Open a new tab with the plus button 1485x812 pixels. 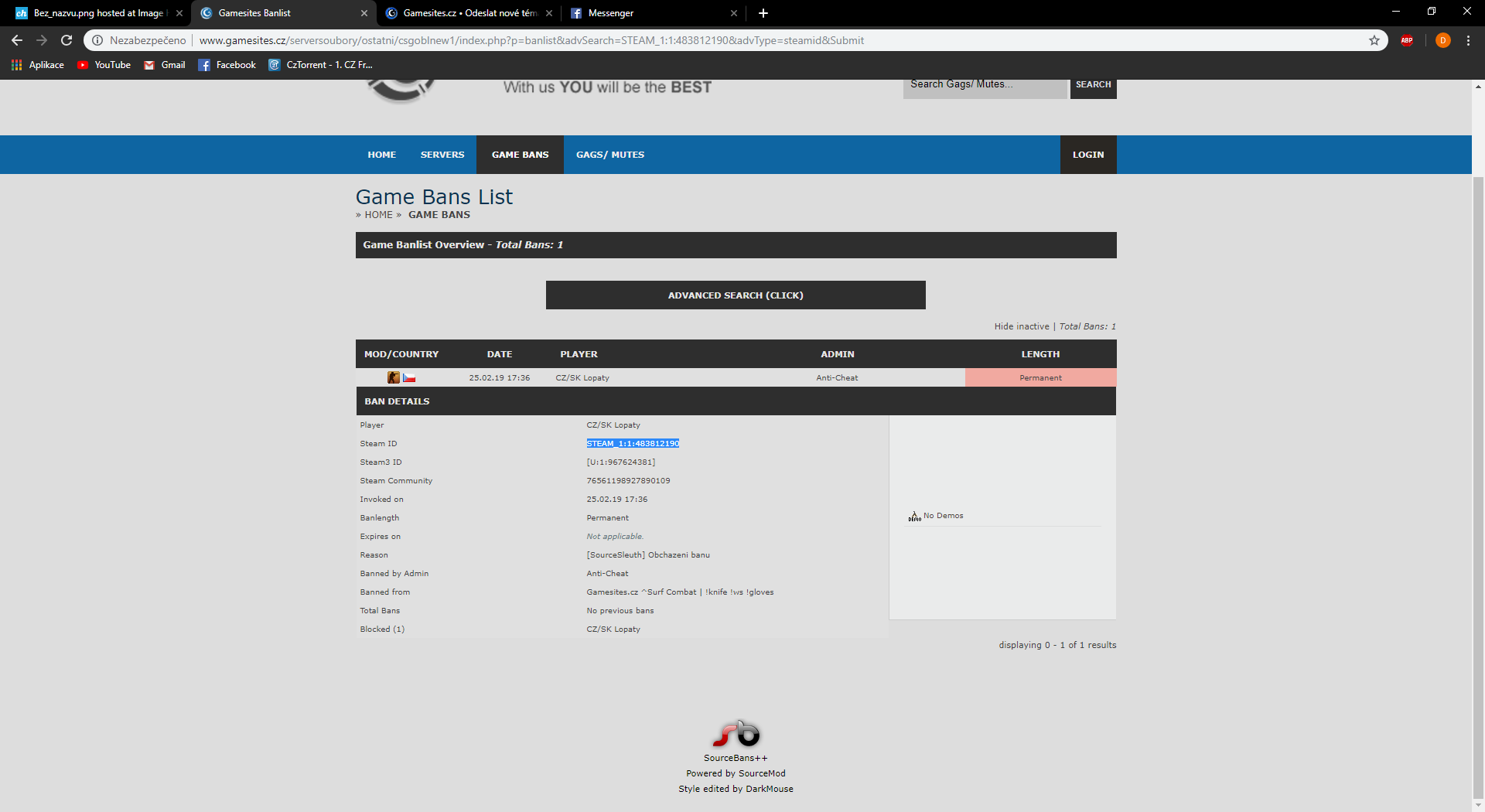click(x=763, y=13)
